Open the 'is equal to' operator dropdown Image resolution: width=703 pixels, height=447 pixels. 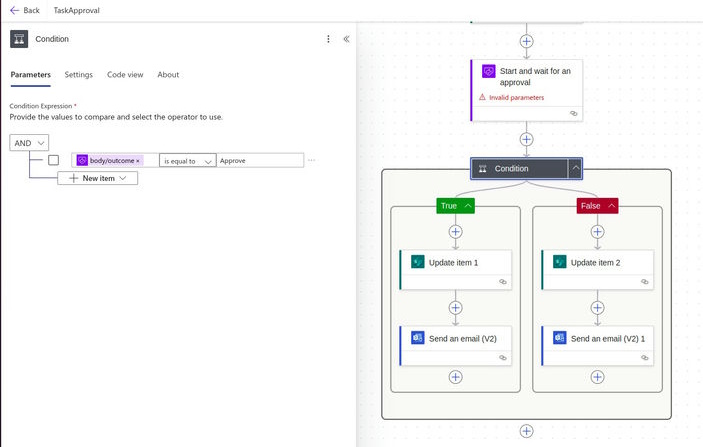click(x=187, y=160)
